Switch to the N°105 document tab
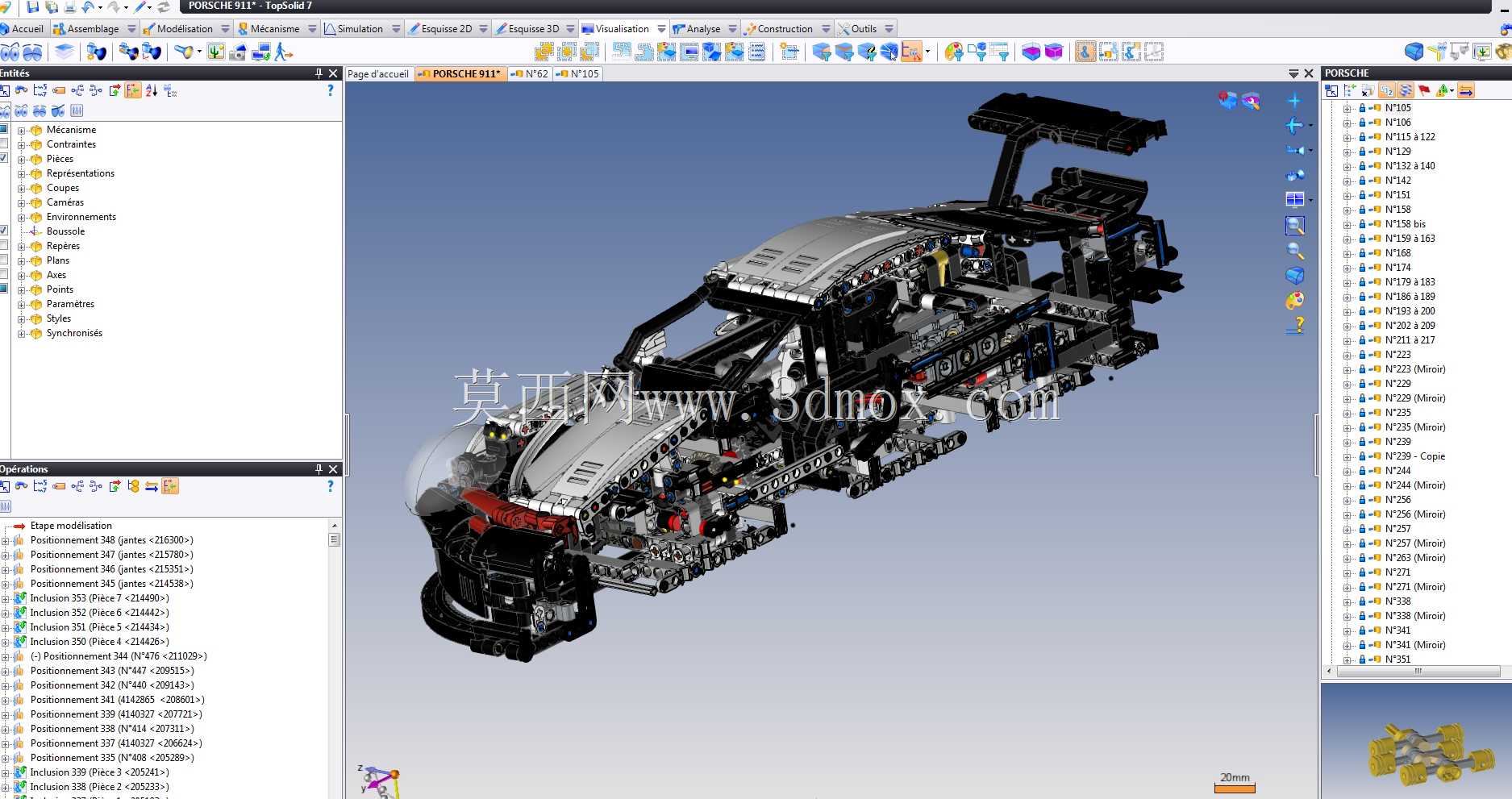 [579, 74]
